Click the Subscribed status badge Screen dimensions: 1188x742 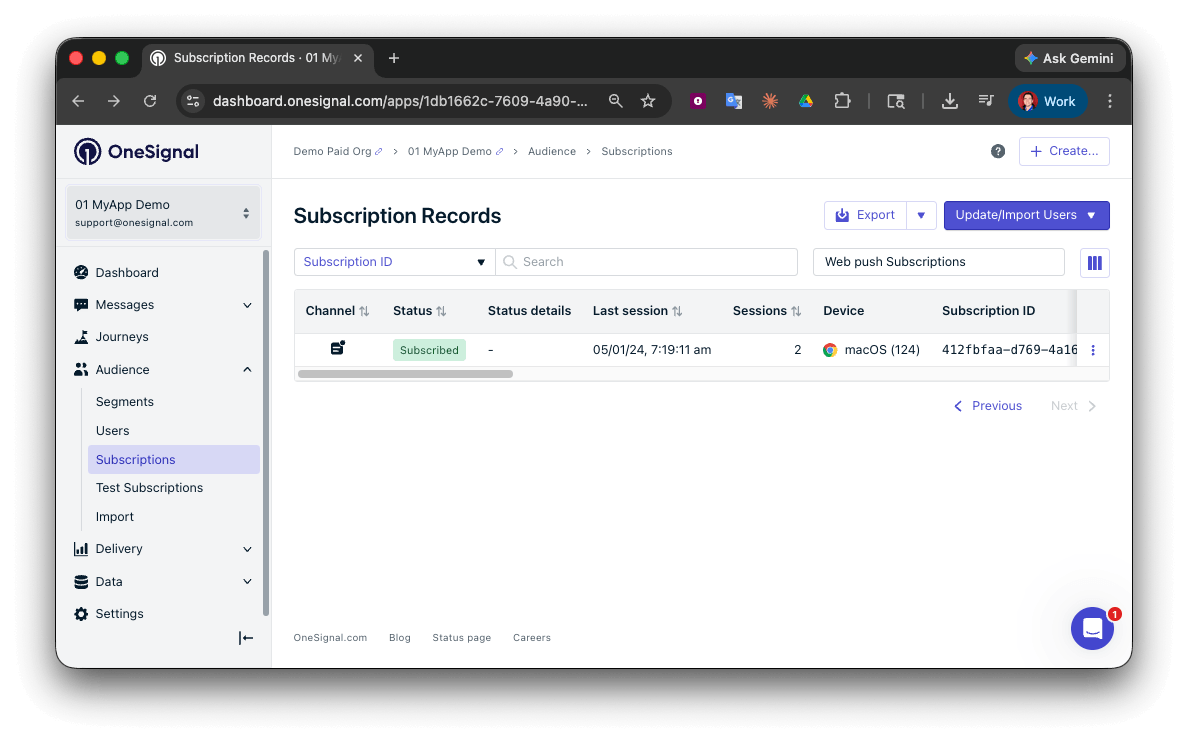tap(429, 350)
